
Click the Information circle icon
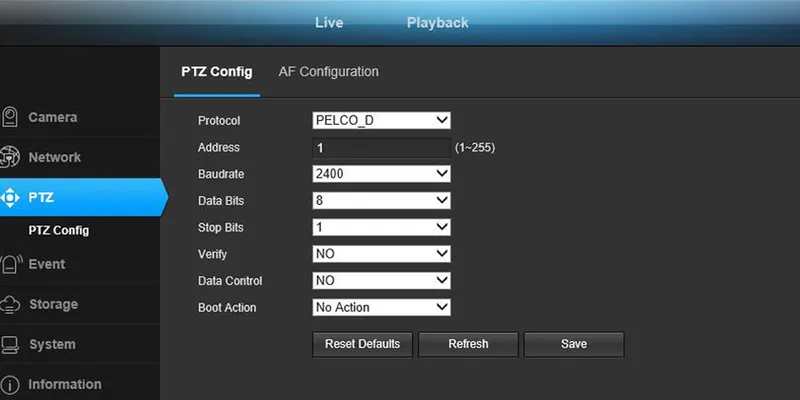(x=10, y=384)
